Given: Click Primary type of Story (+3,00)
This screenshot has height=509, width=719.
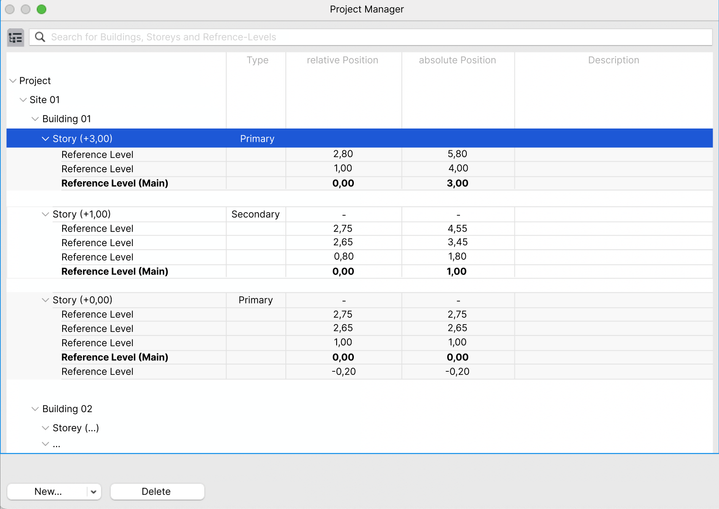Looking at the screenshot, I should click(257, 138).
